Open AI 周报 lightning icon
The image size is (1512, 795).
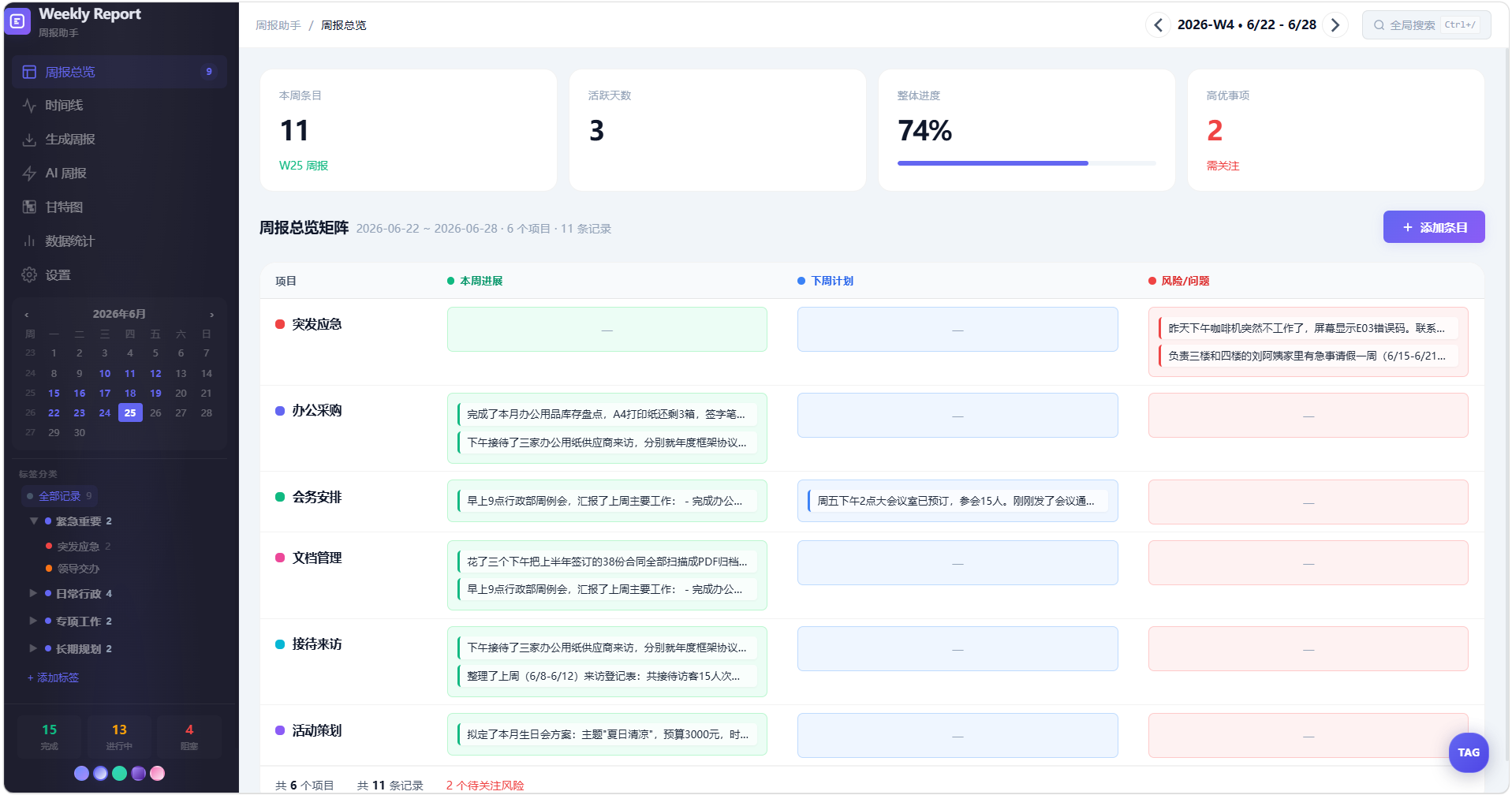tap(29, 174)
